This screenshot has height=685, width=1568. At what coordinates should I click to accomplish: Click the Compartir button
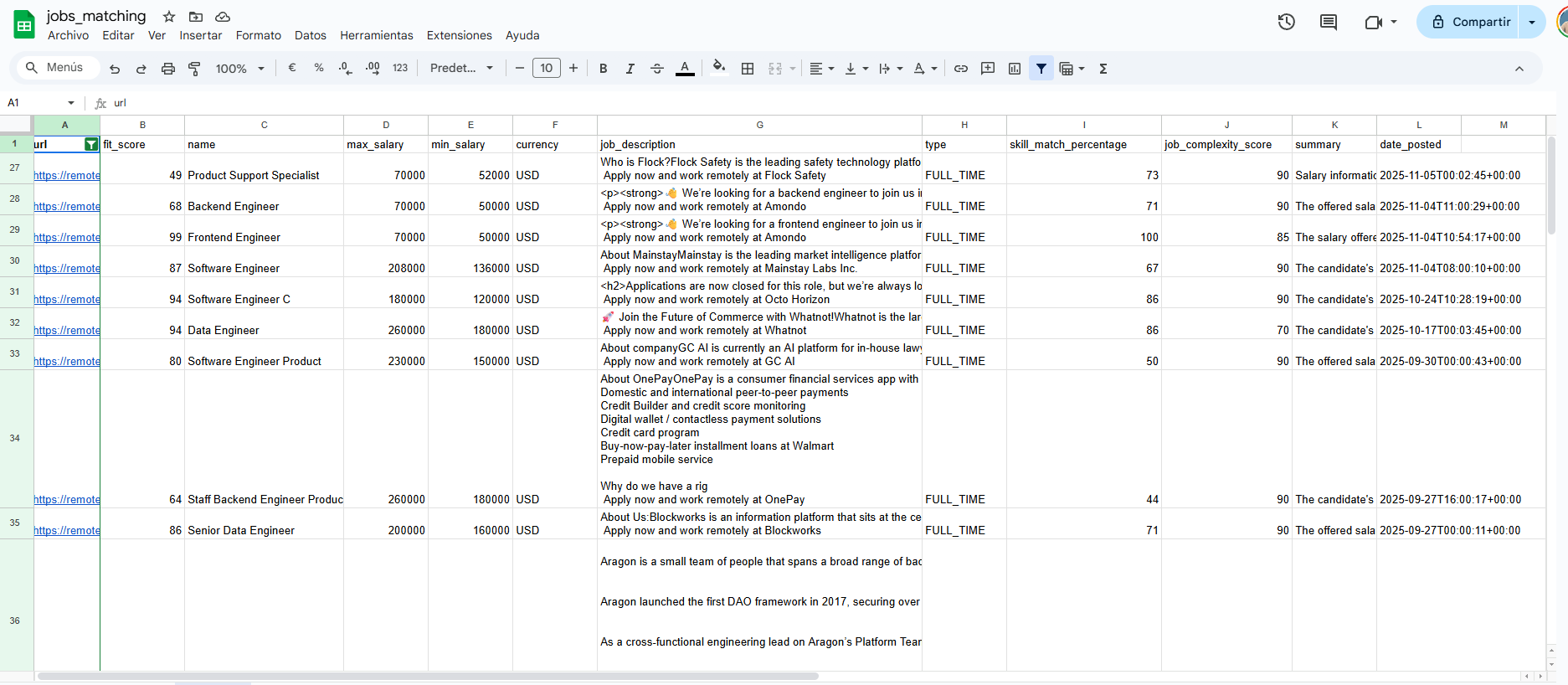[1468, 22]
